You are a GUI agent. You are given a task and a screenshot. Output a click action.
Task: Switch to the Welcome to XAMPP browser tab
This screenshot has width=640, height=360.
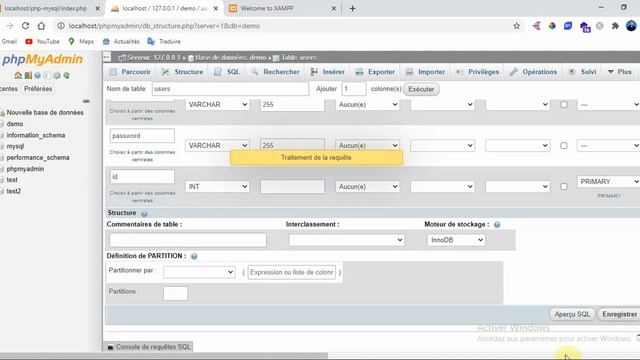pos(282,8)
